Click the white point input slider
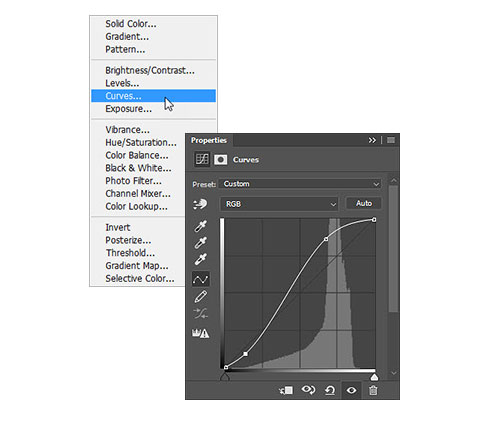 pyautogui.click(x=374, y=377)
